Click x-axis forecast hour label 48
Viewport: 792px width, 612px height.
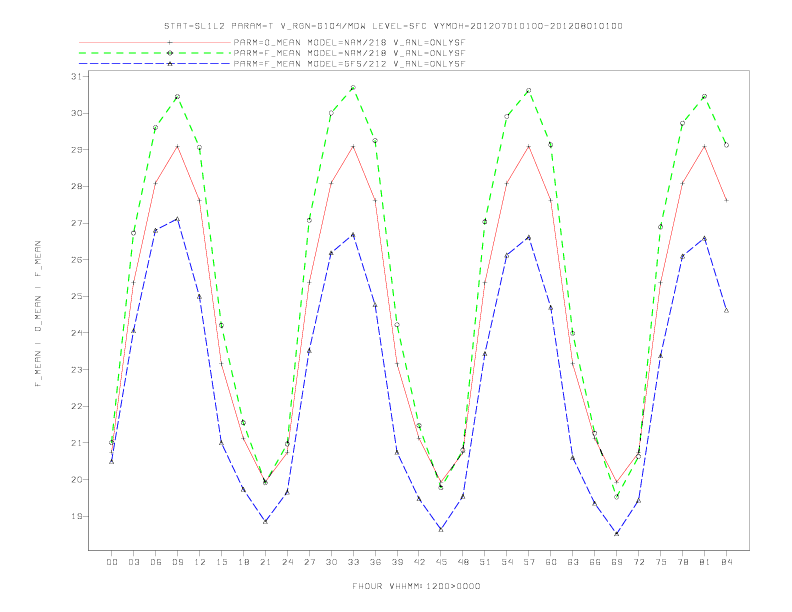[463, 562]
